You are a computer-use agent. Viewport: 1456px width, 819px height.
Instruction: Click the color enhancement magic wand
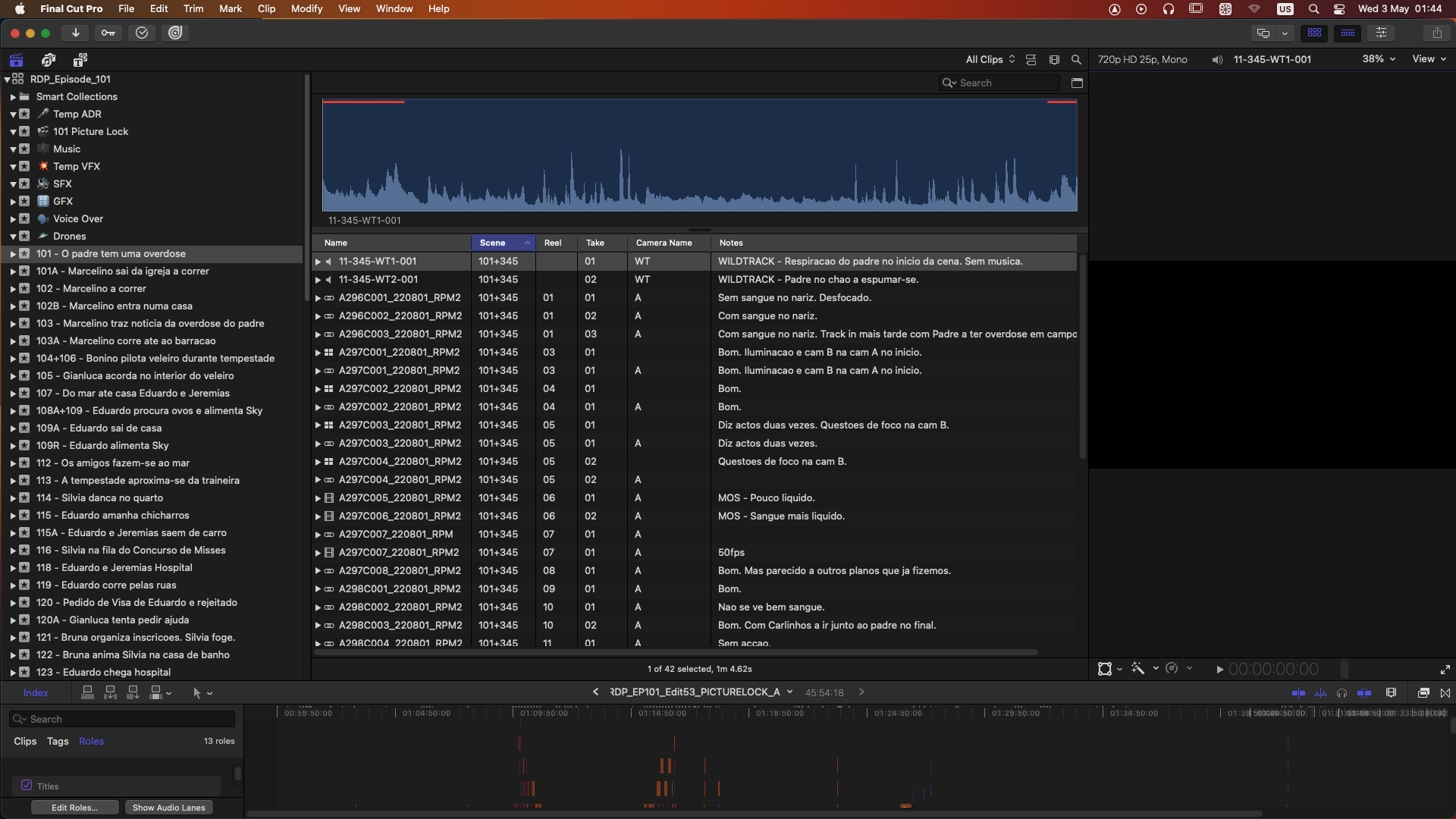[x=1137, y=668]
